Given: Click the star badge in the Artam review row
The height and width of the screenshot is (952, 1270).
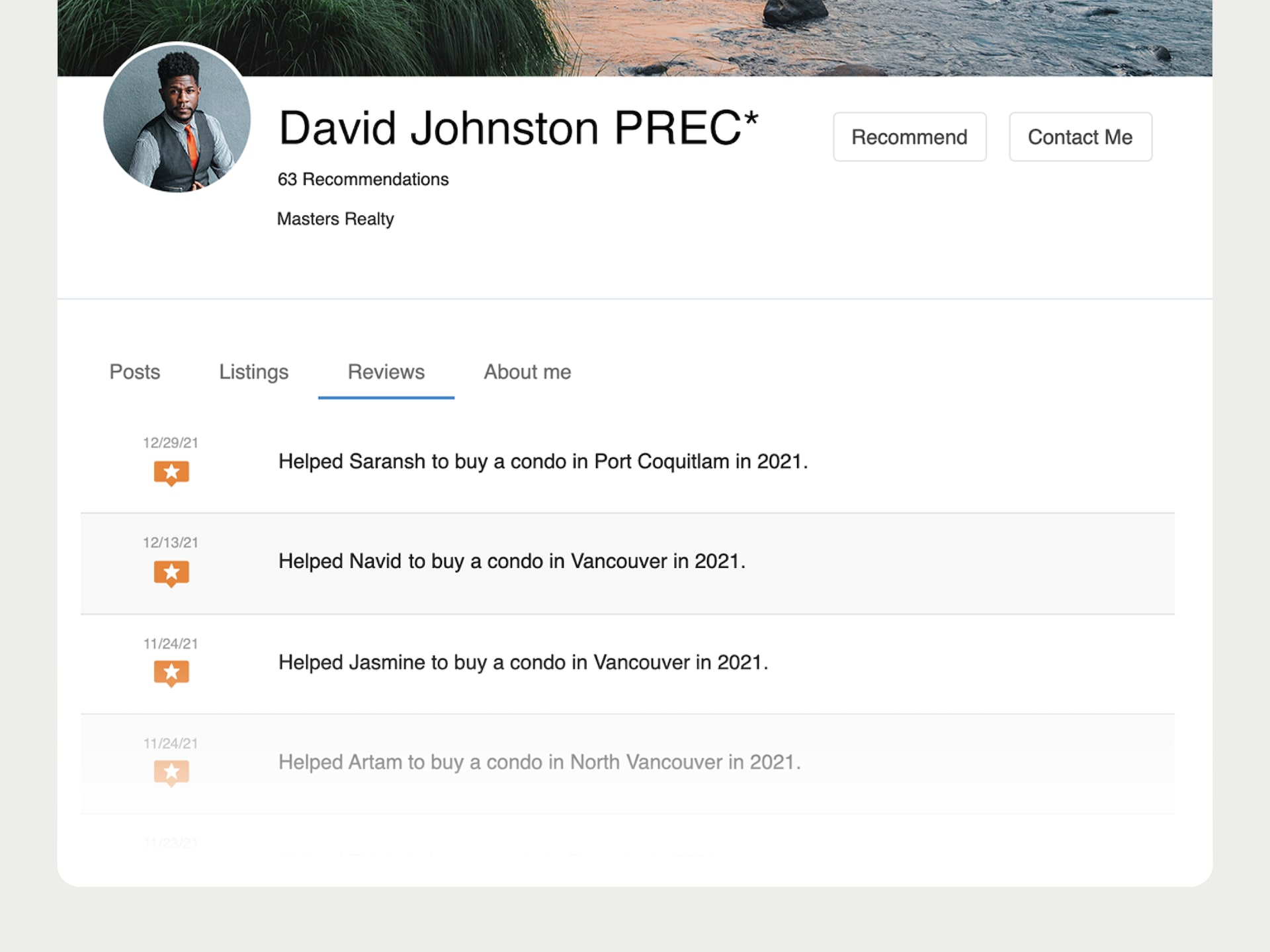Looking at the screenshot, I should pyautogui.click(x=171, y=773).
